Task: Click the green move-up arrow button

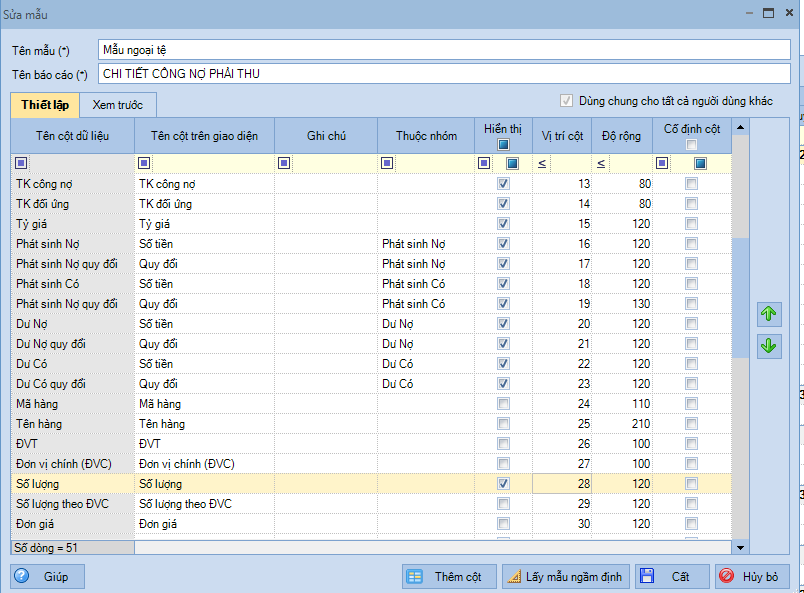Action: click(x=768, y=314)
